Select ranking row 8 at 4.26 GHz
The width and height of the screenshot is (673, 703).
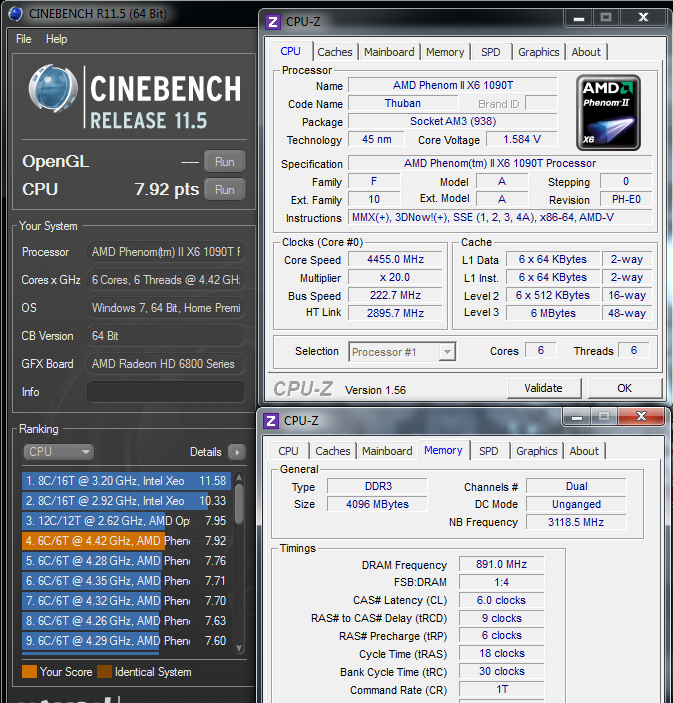(127, 621)
